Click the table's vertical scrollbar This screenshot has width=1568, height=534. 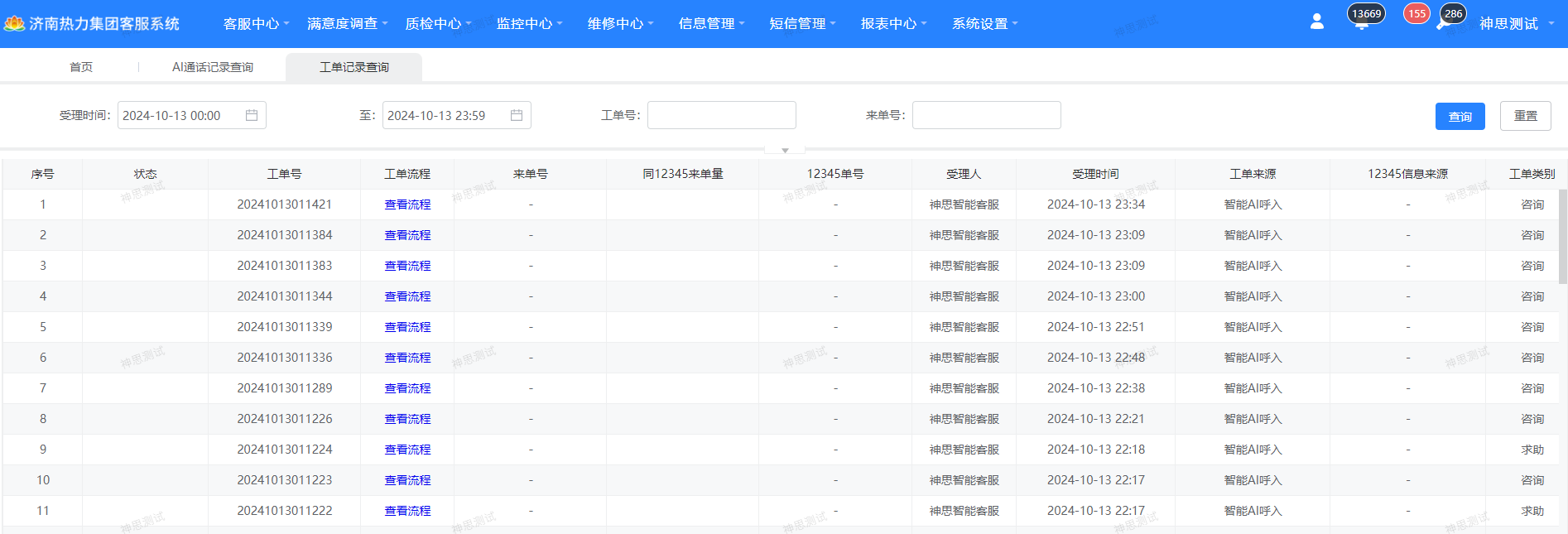1562,237
